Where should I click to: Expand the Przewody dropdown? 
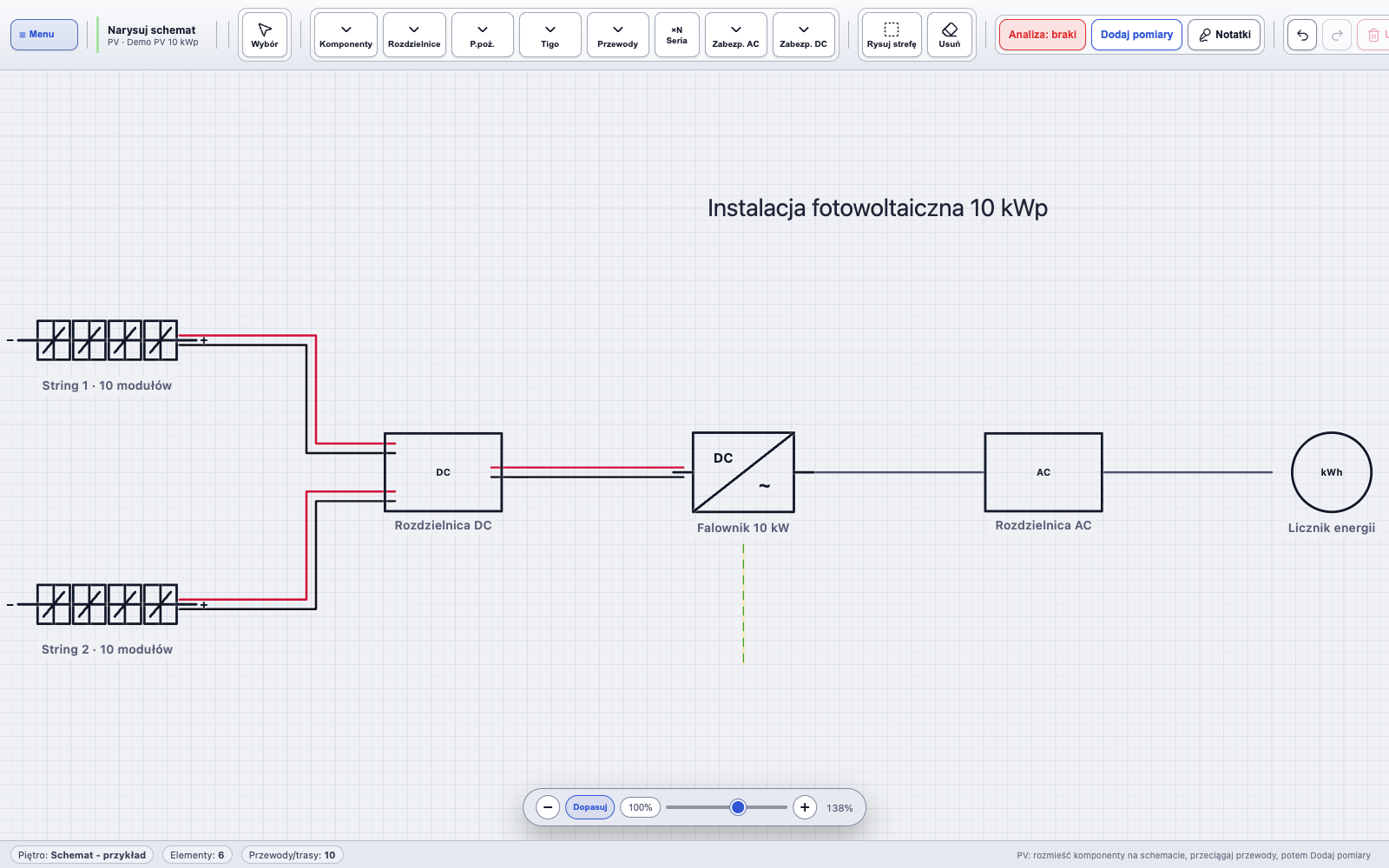(618, 35)
